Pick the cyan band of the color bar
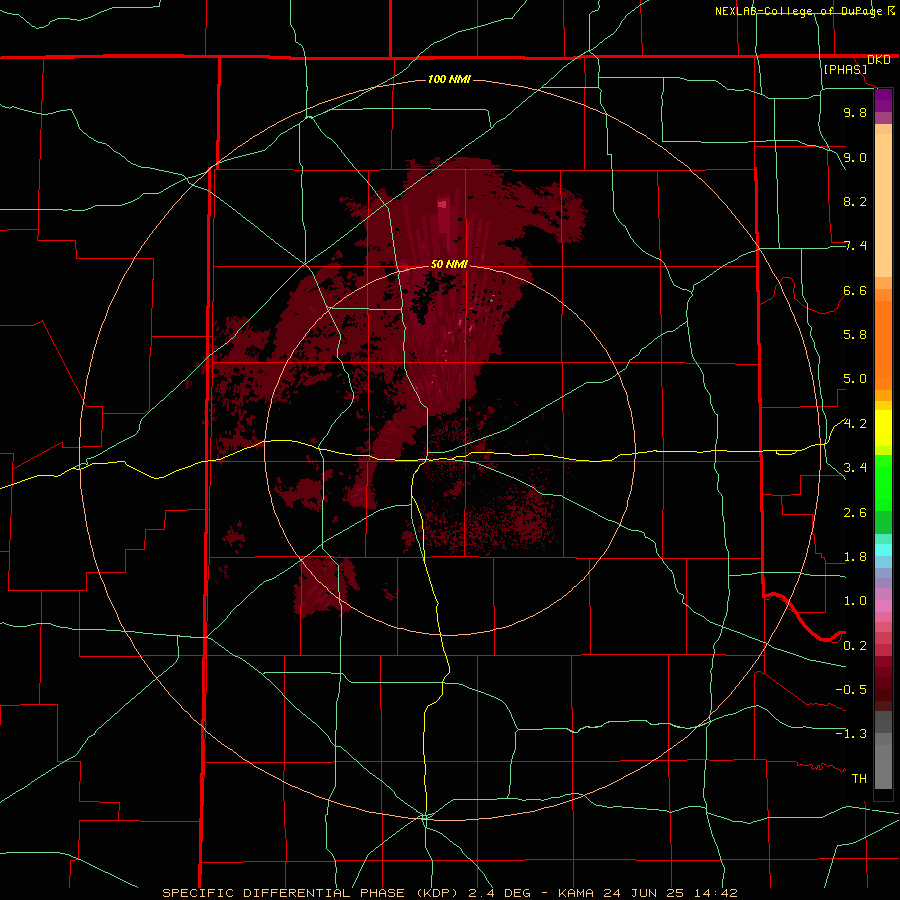 point(883,549)
